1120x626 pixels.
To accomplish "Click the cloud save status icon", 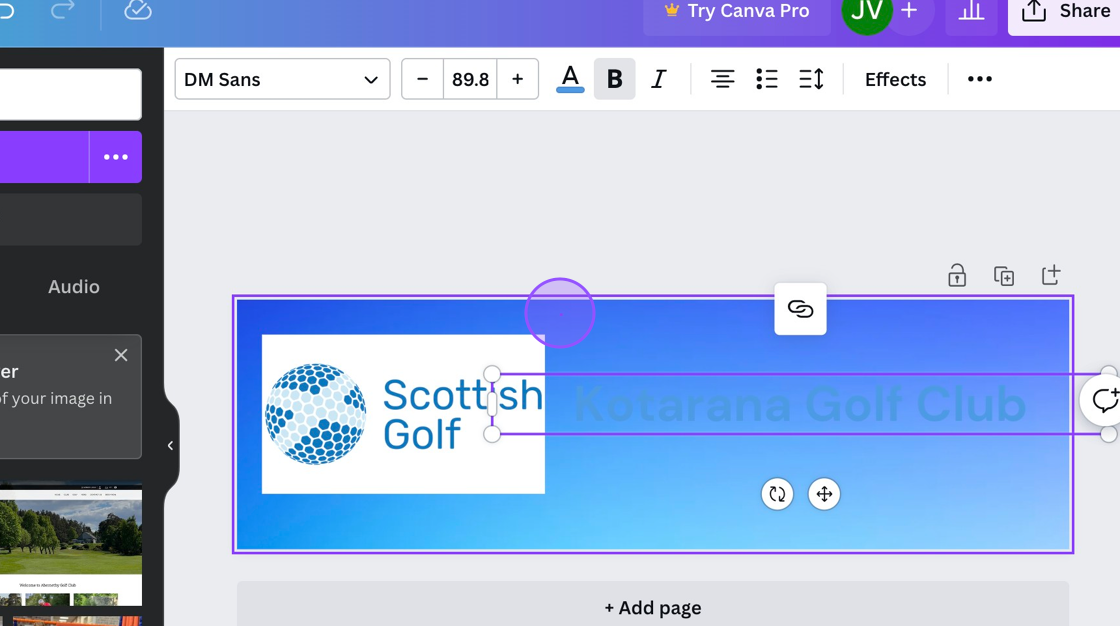I will pyautogui.click(x=137, y=10).
